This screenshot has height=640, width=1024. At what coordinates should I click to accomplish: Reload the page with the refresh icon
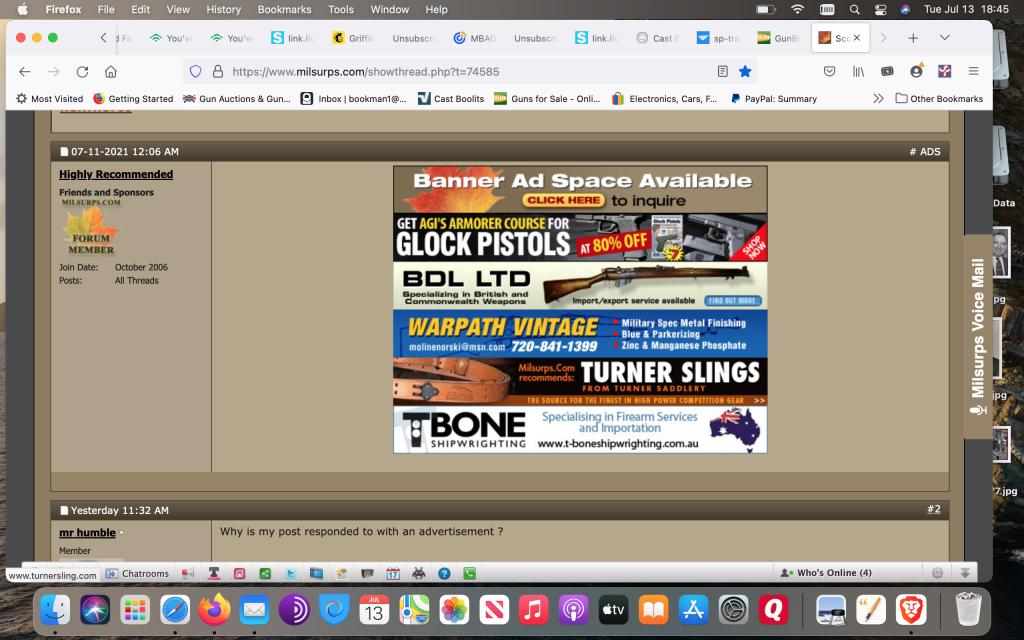pyautogui.click(x=82, y=72)
